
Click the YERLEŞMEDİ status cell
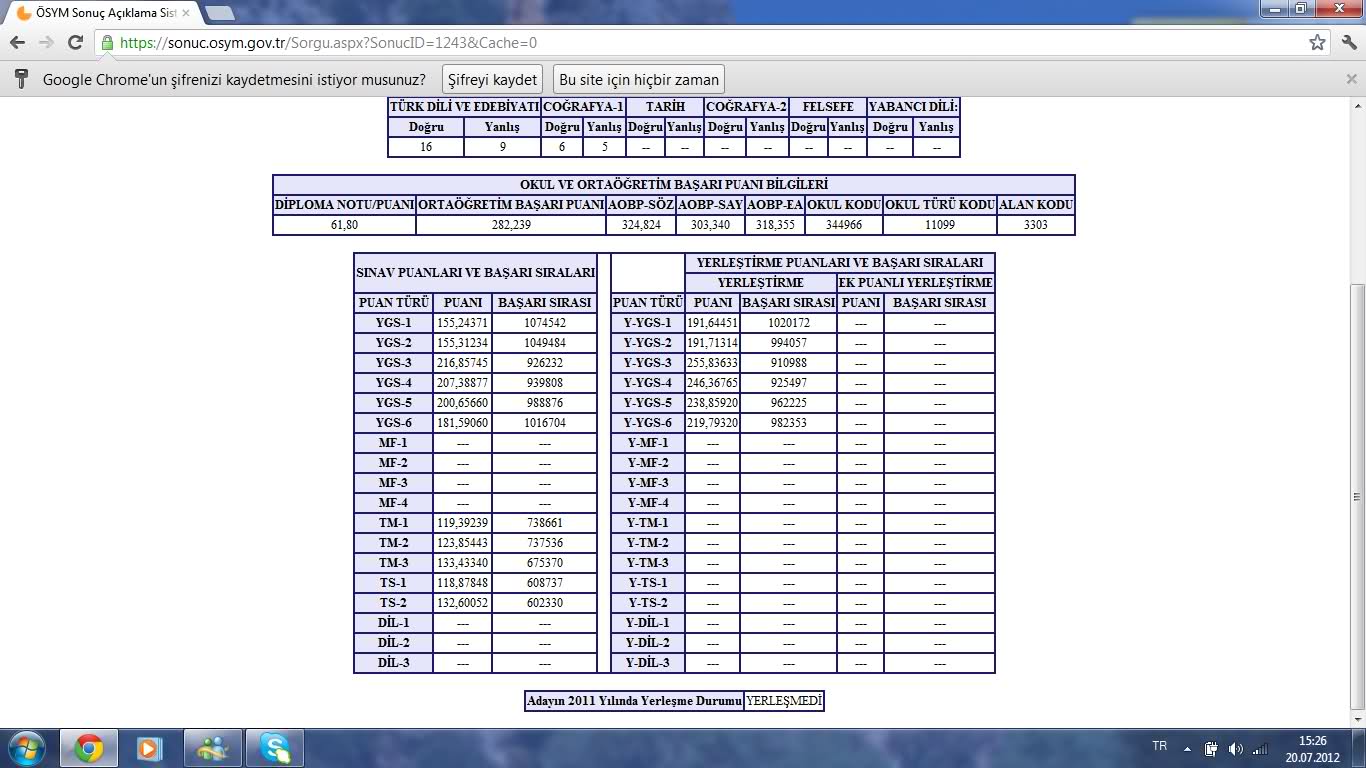[784, 701]
